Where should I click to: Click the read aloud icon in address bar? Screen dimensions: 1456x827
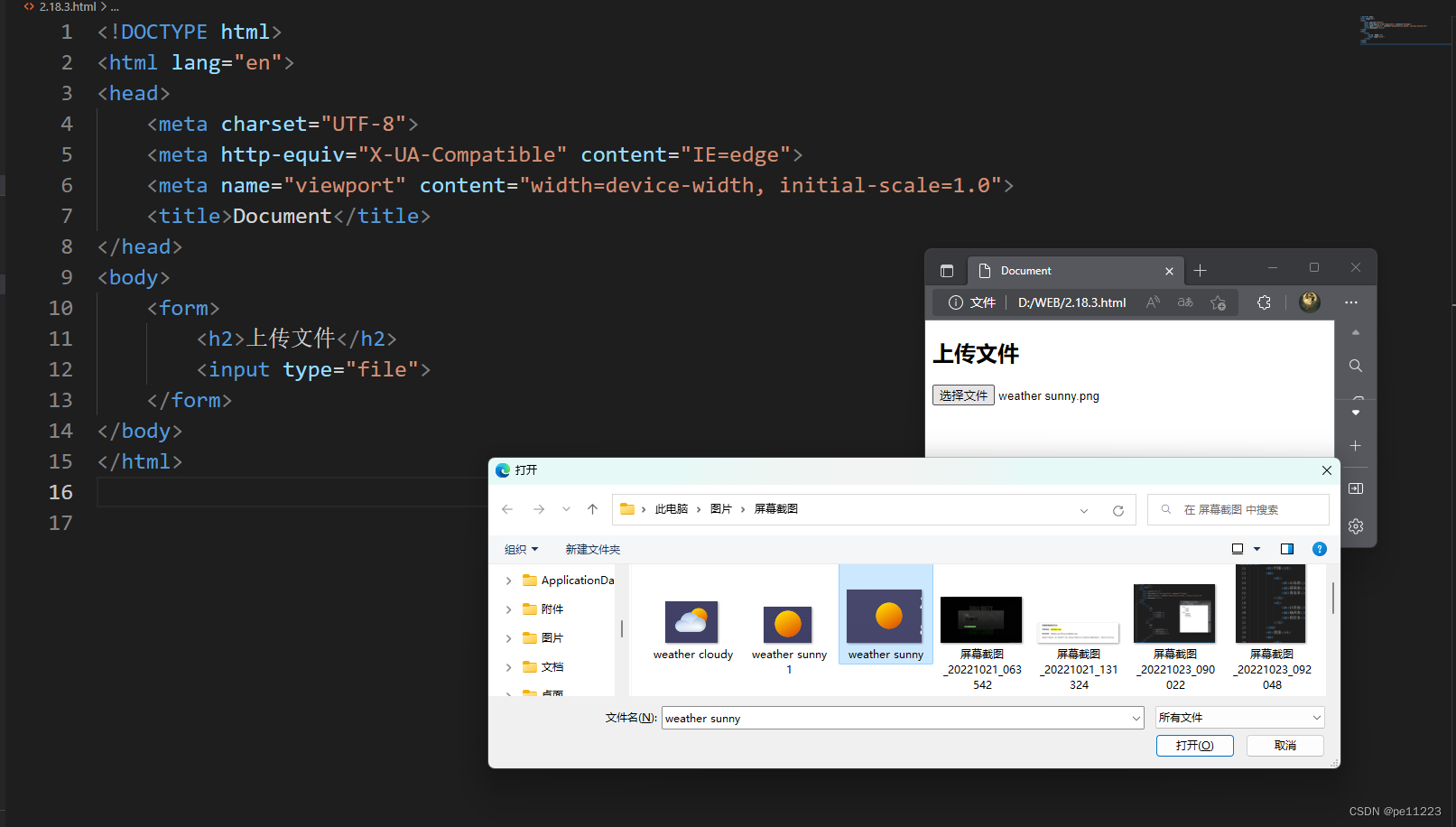pos(1153,302)
